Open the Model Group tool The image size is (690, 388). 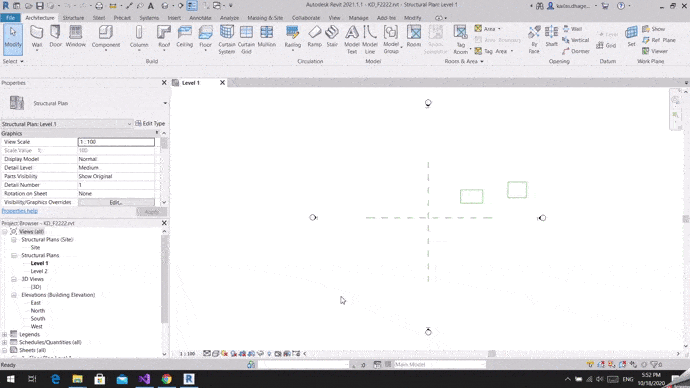tap(391, 40)
